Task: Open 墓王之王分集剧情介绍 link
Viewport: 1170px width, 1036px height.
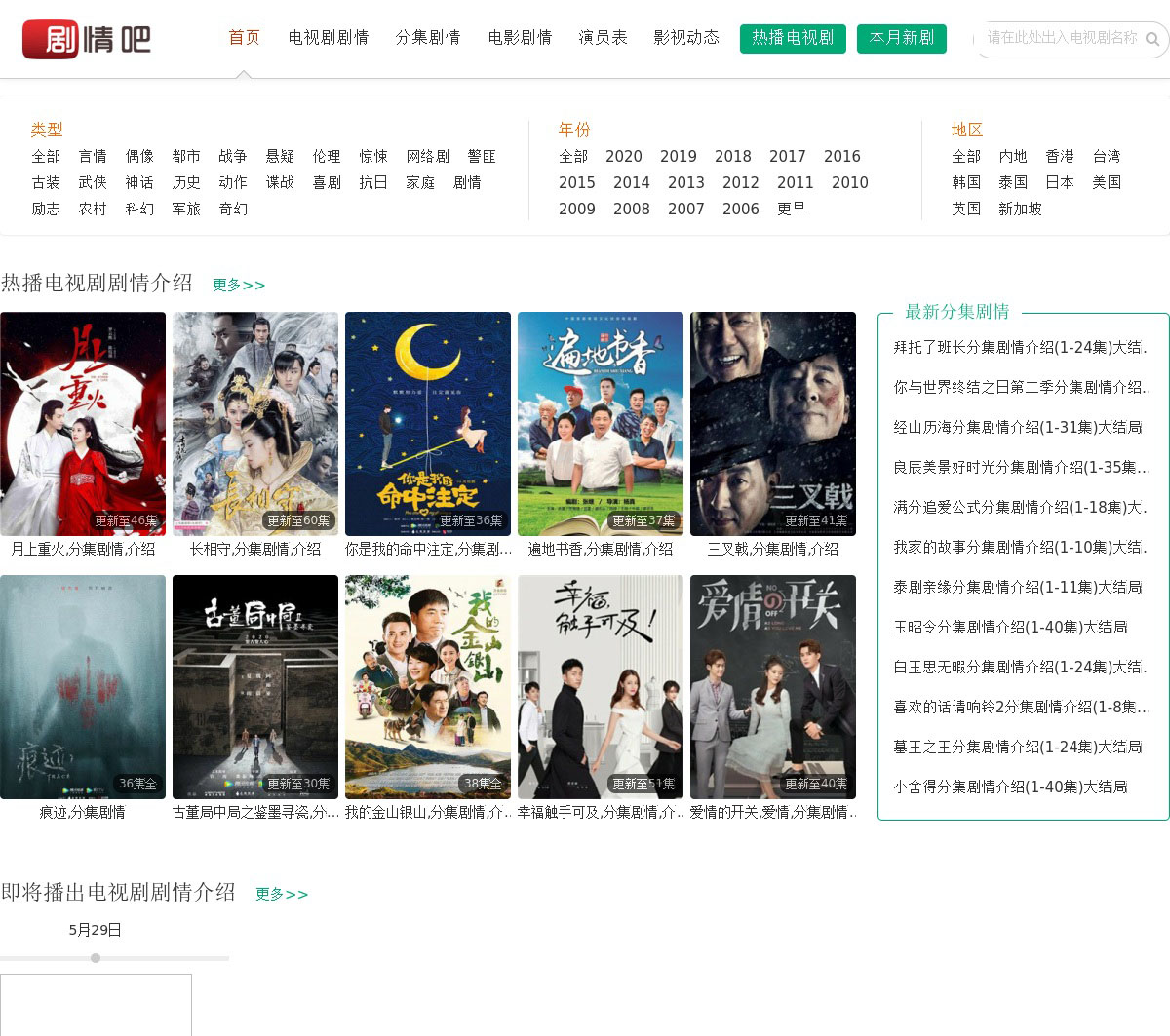Action: click(1018, 748)
